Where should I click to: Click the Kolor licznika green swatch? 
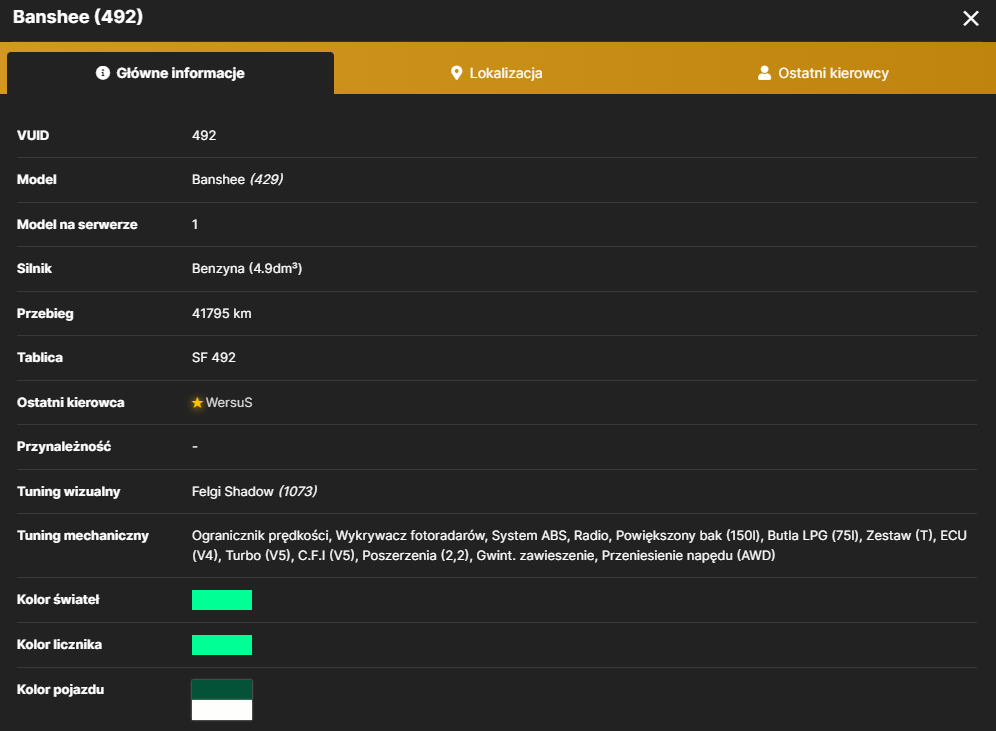coord(222,645)
